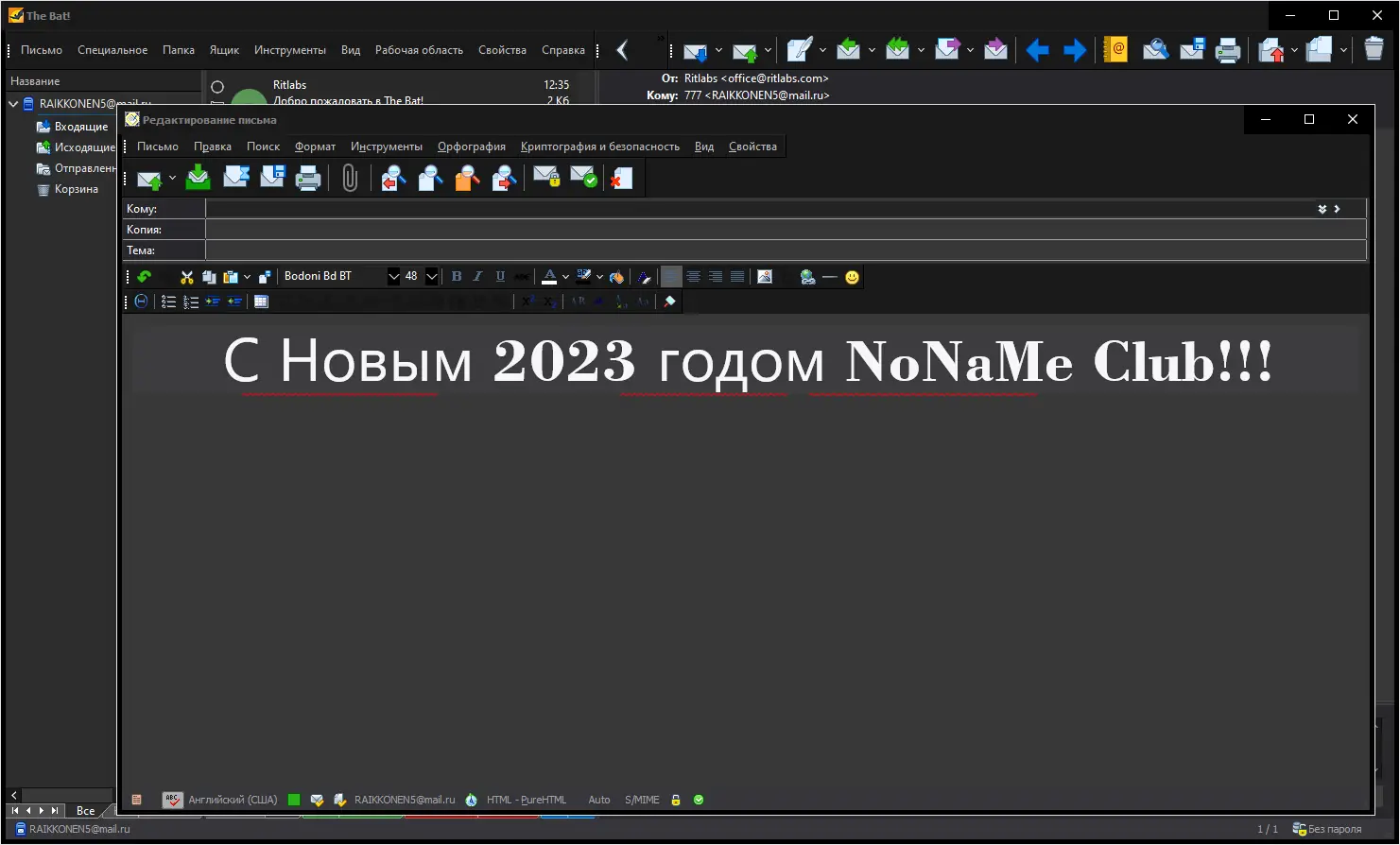This screenshot has height=845, width=1400.
Task: Insert a smiley into the message
Action: (851, 276)
